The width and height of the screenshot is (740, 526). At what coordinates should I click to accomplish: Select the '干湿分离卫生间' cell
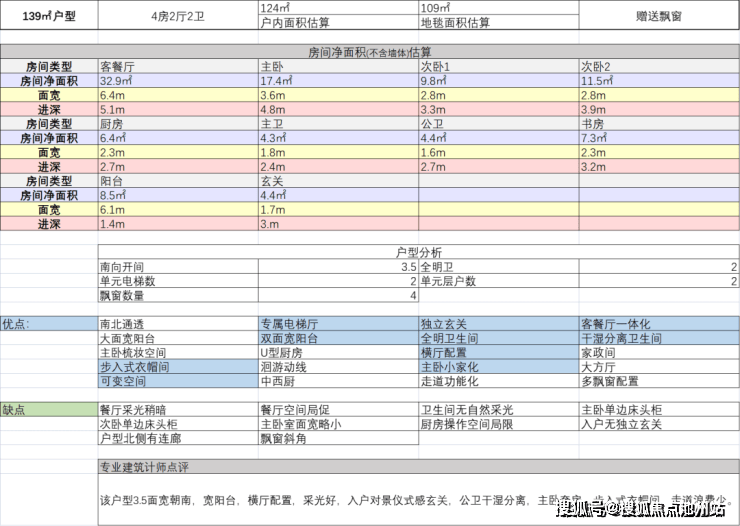click(x=659, y=338)
